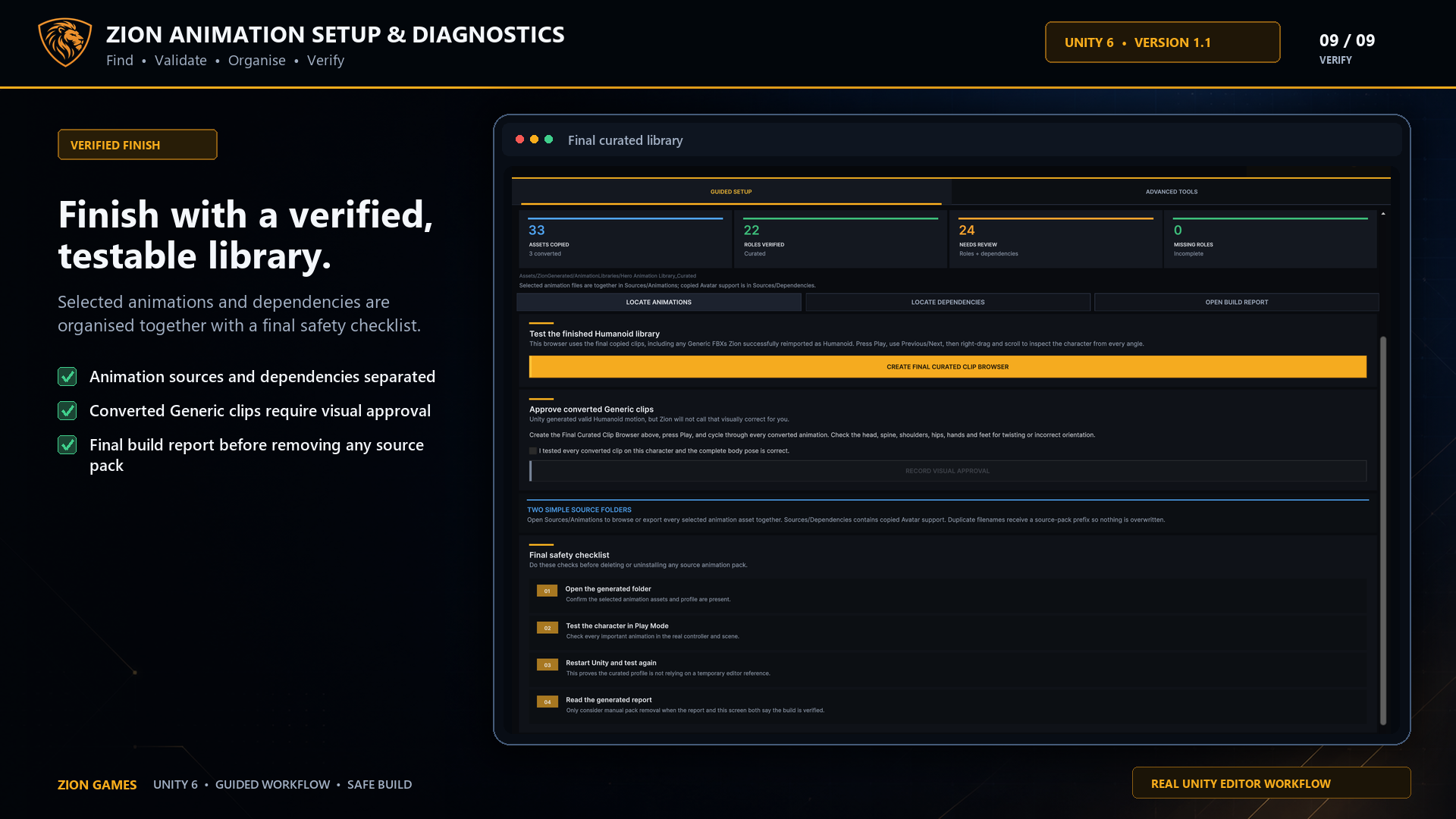Click the 0 Missing Roles stat card
This screenshot has height=819, width=1456.
coord(1269,240)
